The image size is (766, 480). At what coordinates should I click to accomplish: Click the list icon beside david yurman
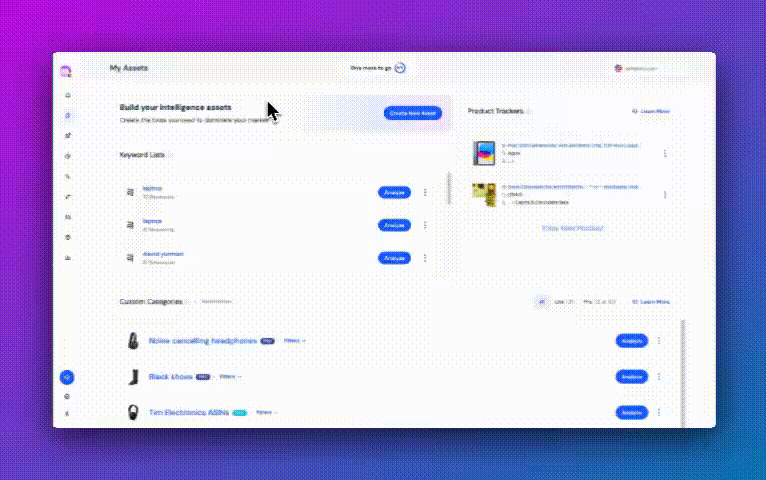pos(130,258)
